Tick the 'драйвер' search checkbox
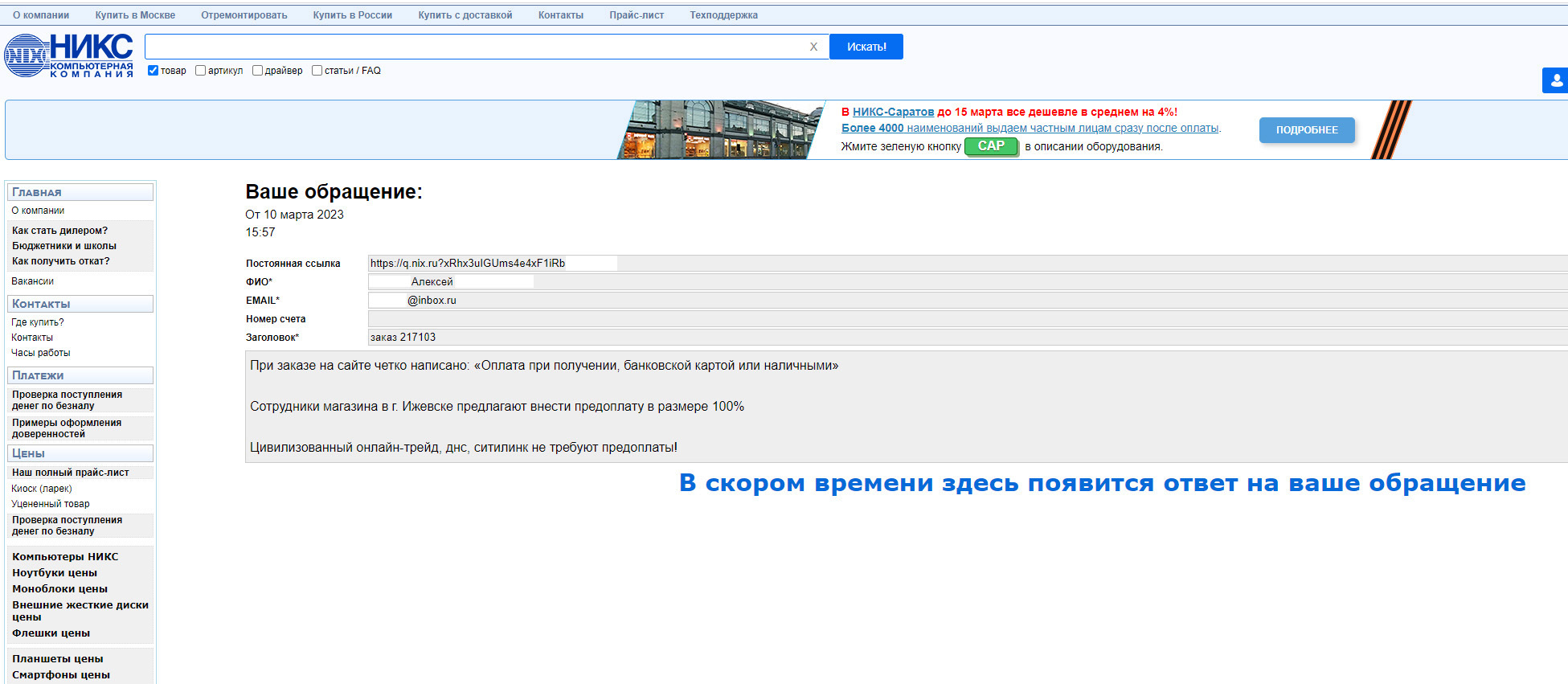 tap(257, 71)
